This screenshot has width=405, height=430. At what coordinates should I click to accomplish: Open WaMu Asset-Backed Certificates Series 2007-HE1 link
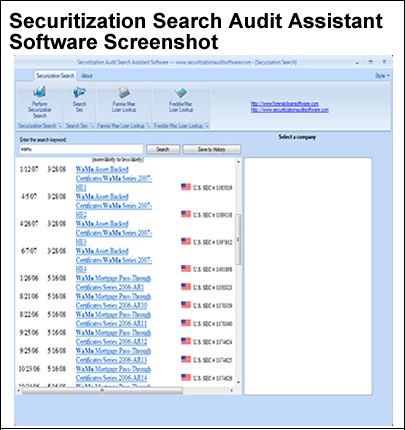point(114,178)
